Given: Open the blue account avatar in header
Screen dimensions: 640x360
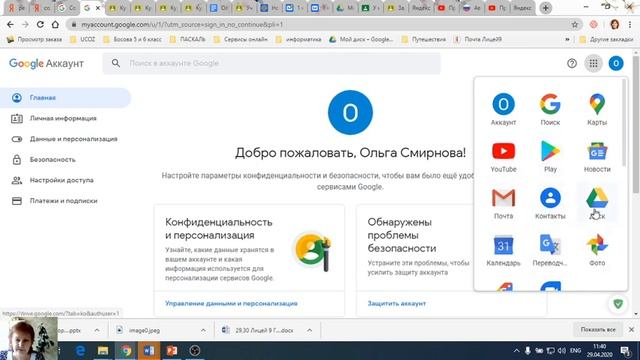Looking at the screenshot, I should click(x=616, y=63).
